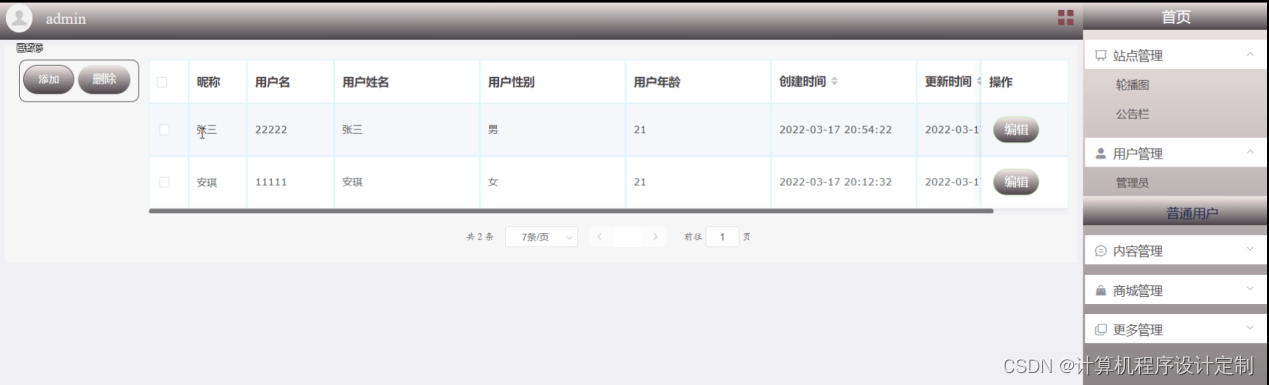The height and width of the screenshot is (385, 1269).
Task: Open the 首页 menu item
Action: (x=1176, y=17)
